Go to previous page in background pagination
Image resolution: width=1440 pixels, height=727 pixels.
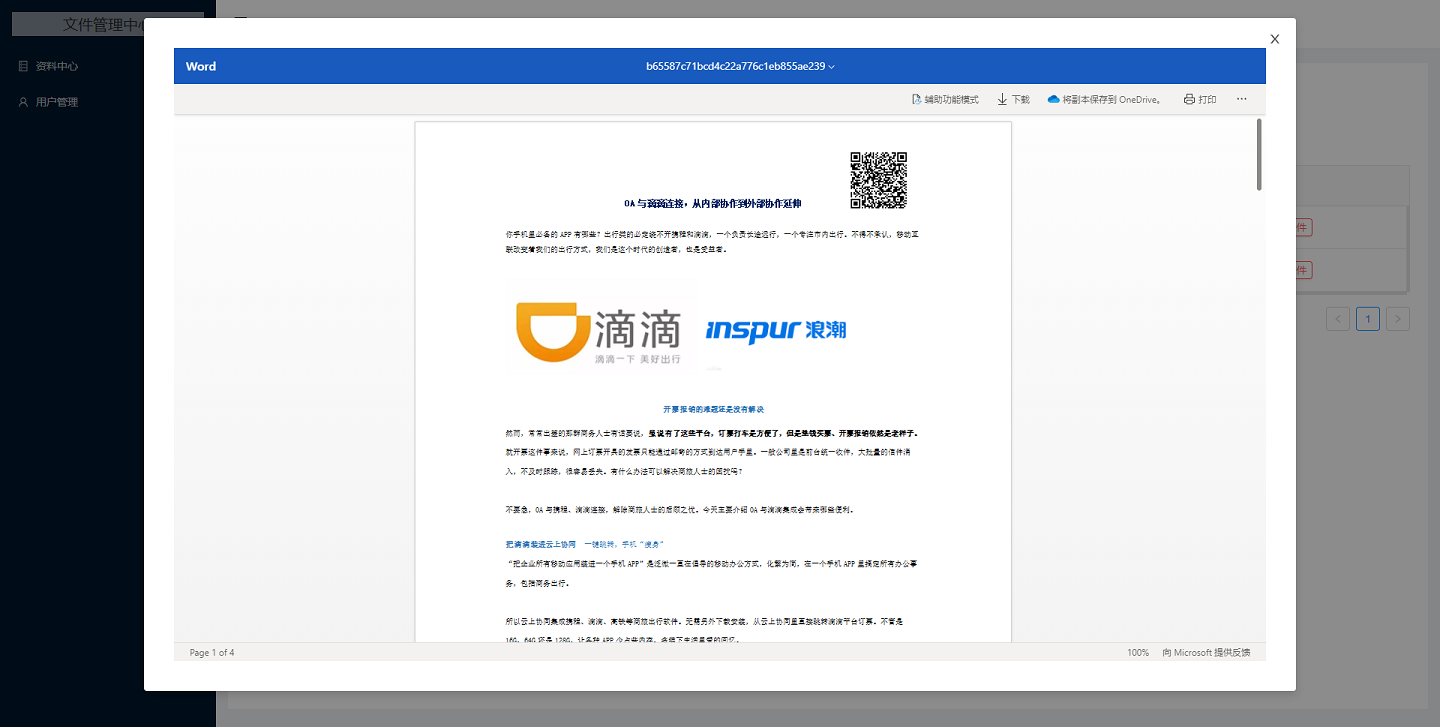[1338, 319]
